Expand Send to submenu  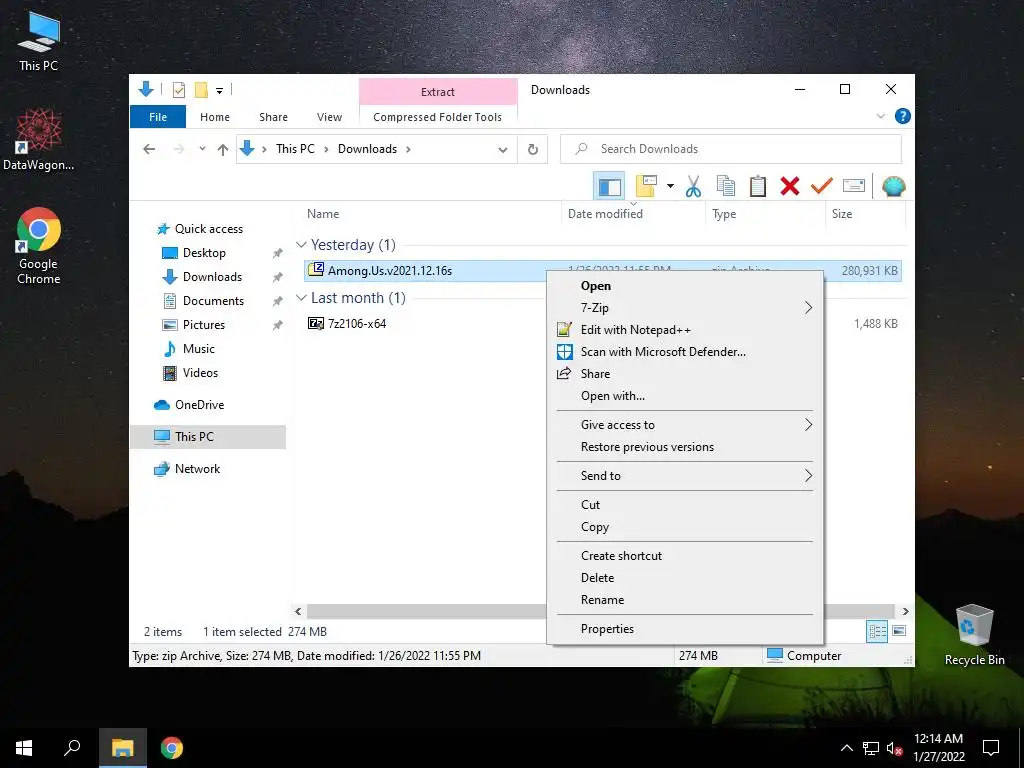click(684, 475)
